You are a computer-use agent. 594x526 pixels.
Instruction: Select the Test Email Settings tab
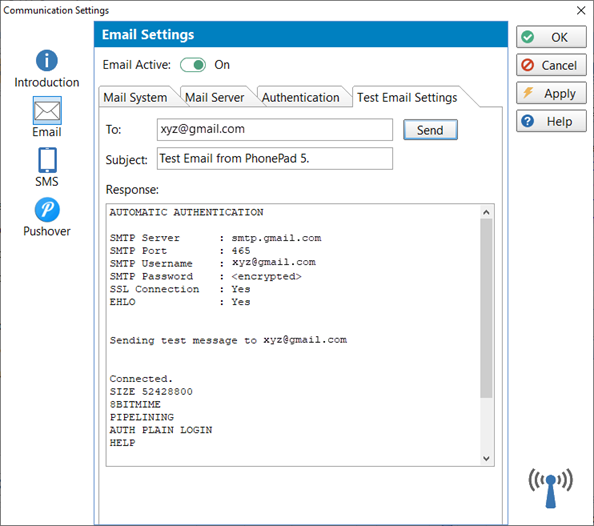pyautogui.click(x=407, y=98)
